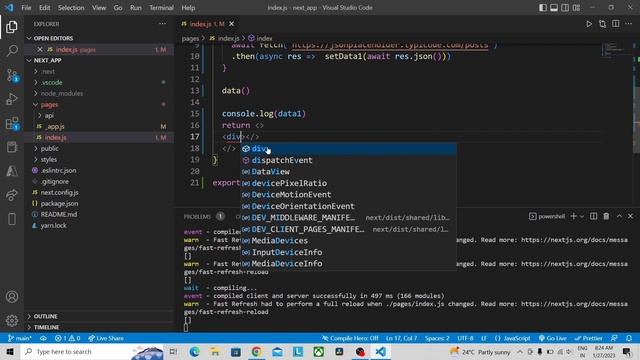The height and width of the screenshot is (360, 640).
Task: Open the Help menu
Action: pyautogui.click(x=188, y=8)
